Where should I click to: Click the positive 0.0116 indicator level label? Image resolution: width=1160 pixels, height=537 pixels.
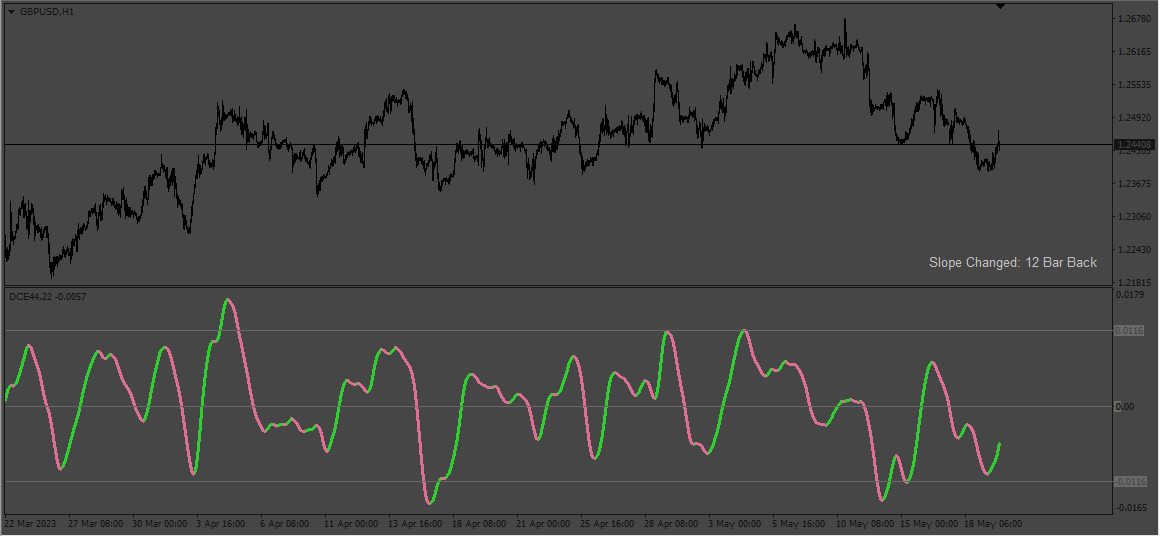pos(1130,331)
